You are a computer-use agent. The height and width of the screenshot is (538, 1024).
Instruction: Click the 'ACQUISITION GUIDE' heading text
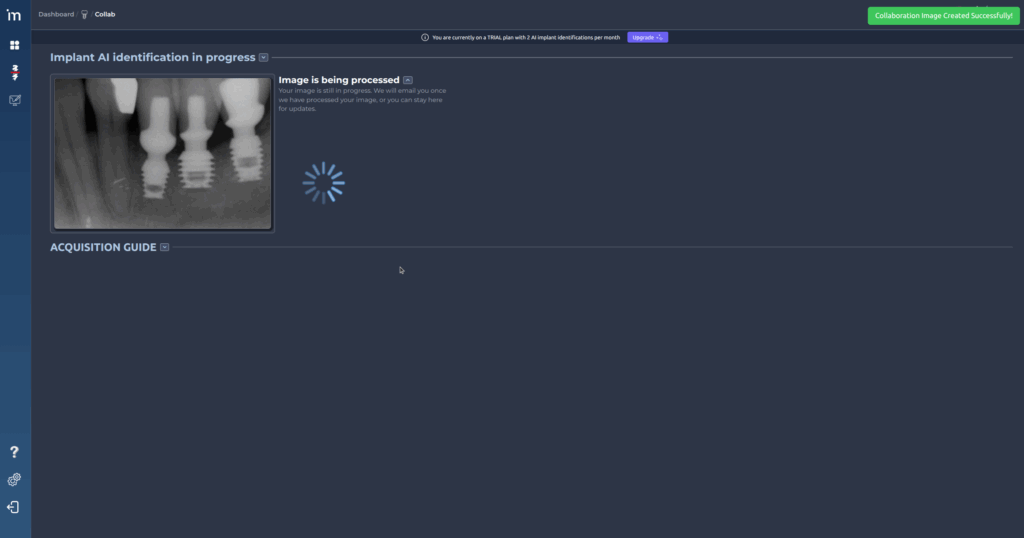(103, 247)
